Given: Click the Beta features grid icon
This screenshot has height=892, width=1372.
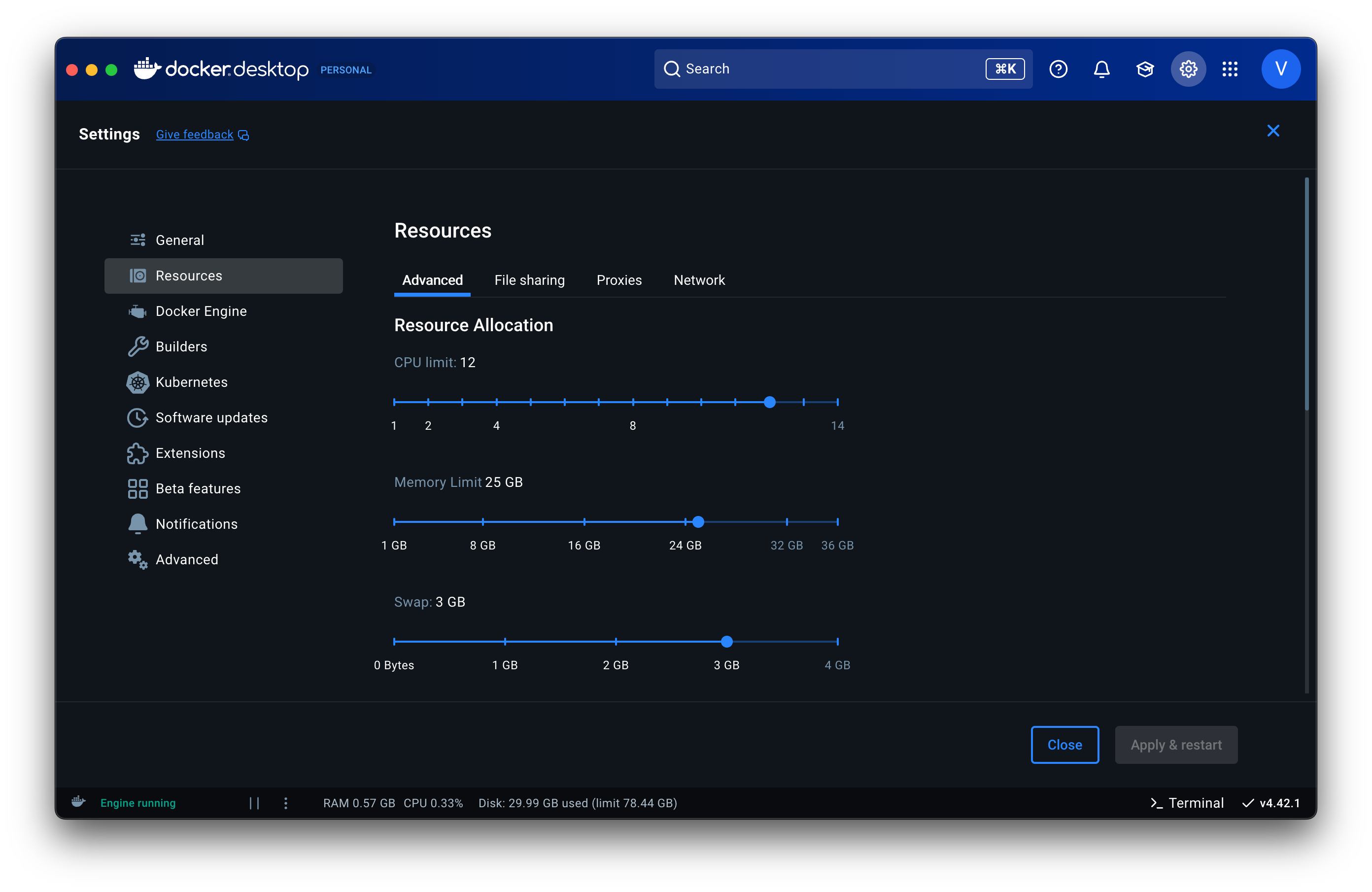Looking at the screenshot, I should 138,488.
